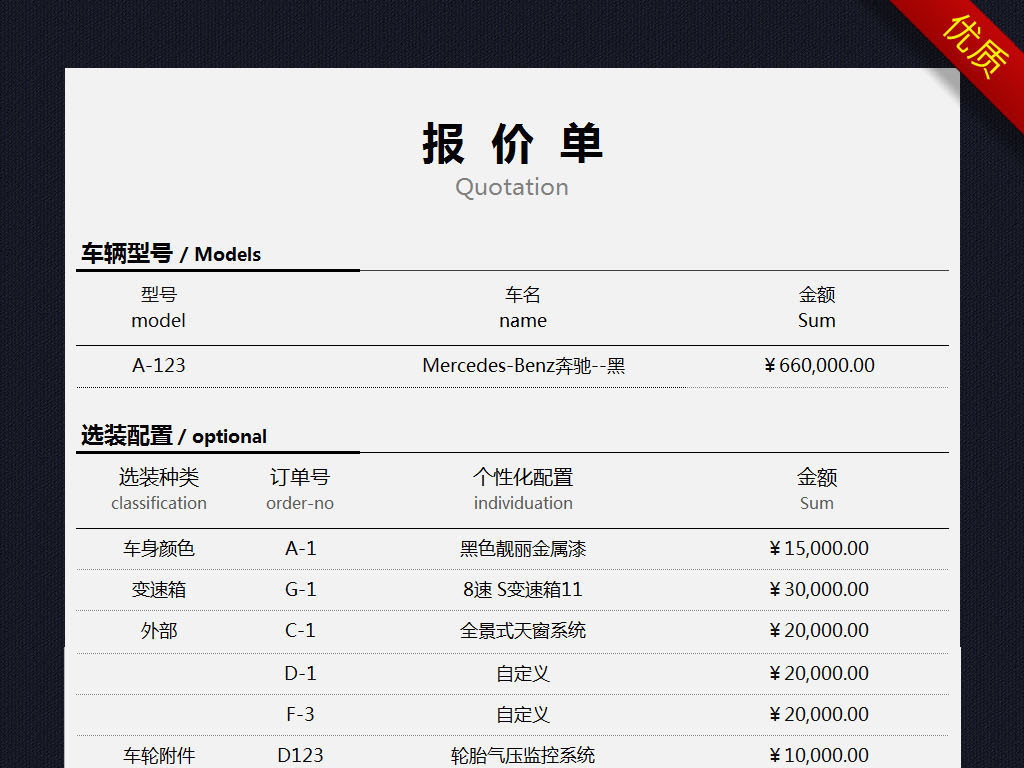Select the 车辆型号 / Models section header
Image resolution: width=1024 pixels, height=768 pixels.
[x=170, y=254]
